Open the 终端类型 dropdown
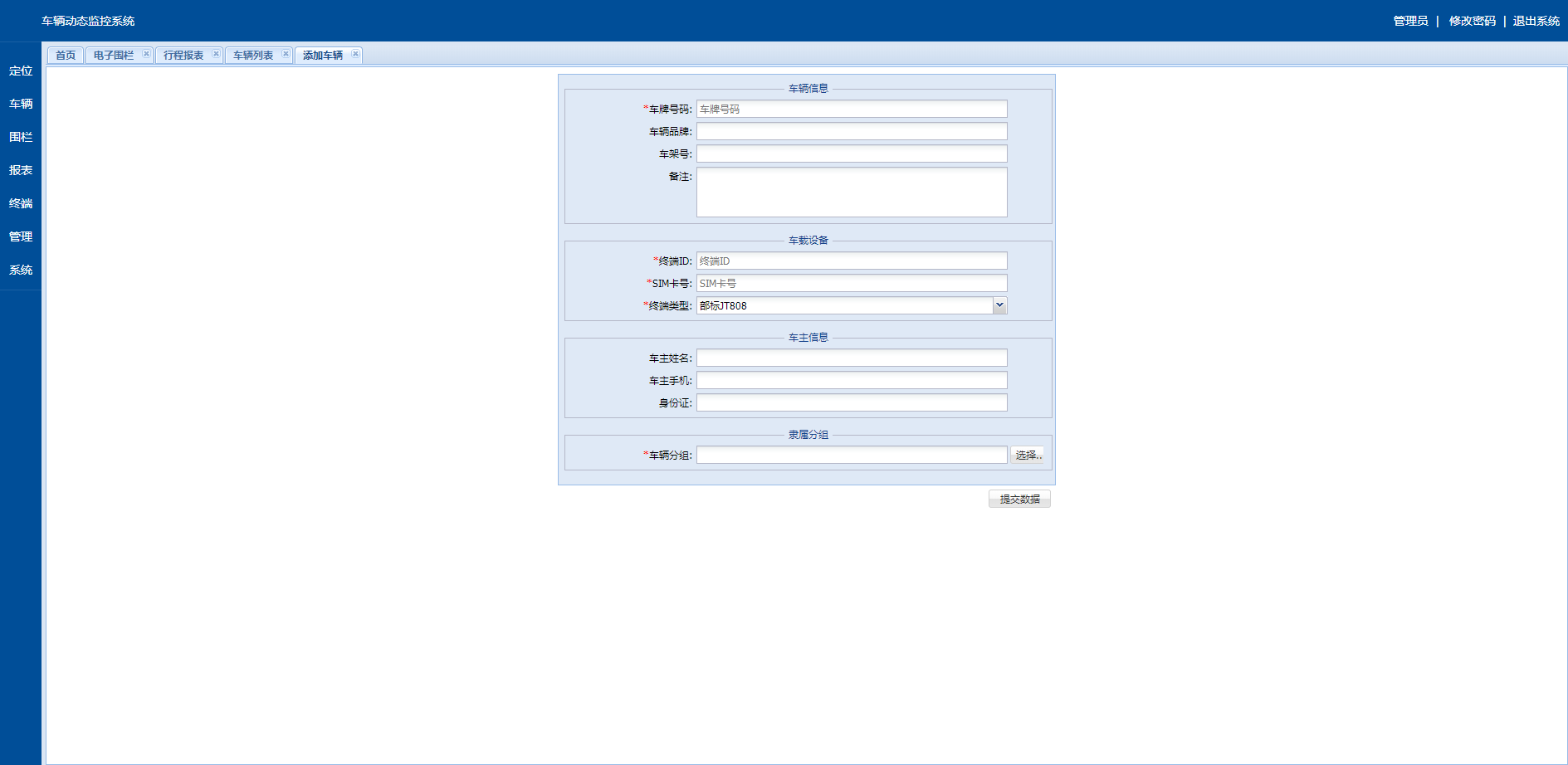Viewport: 1568px width, 765px height. 999,305
